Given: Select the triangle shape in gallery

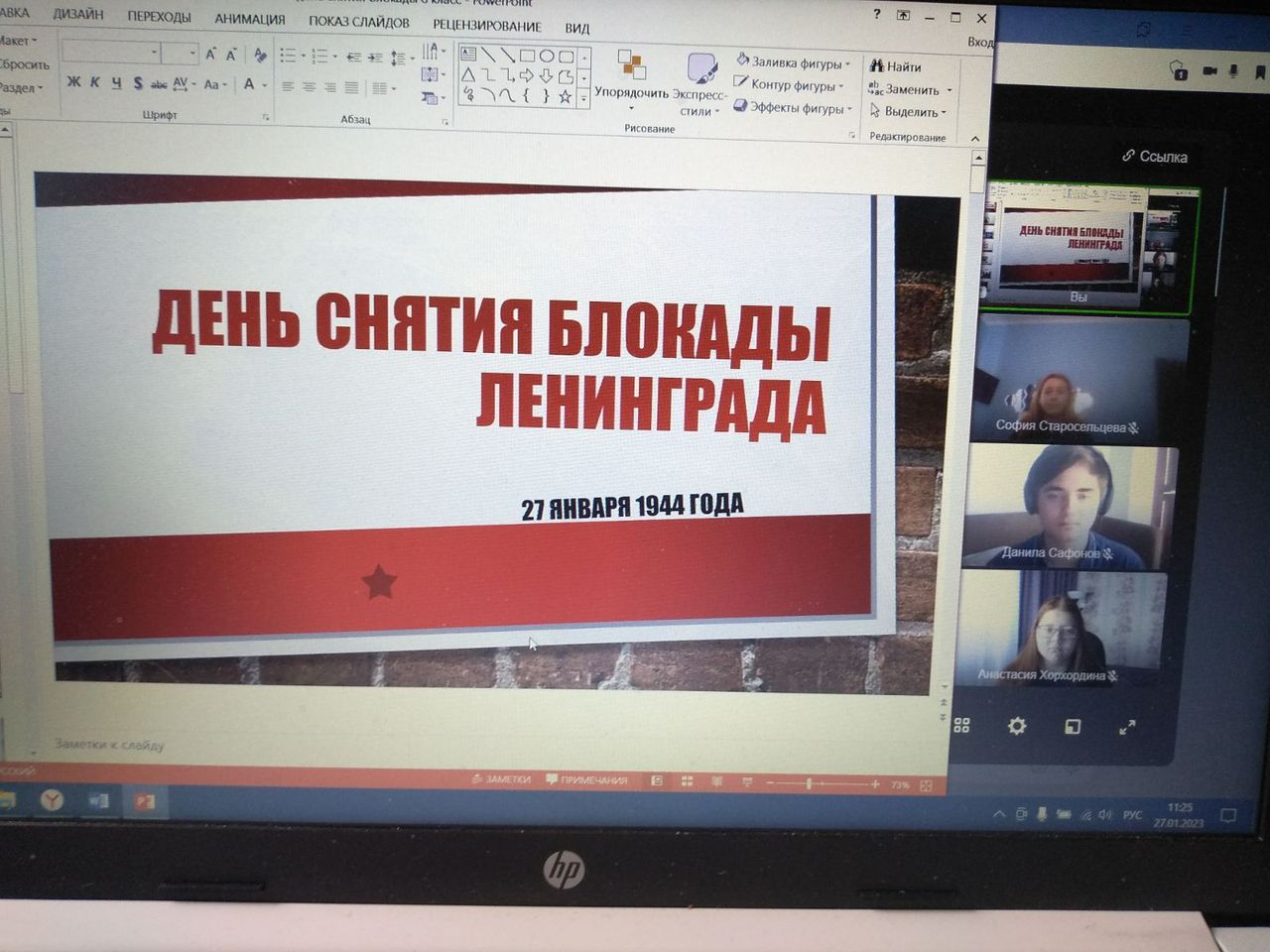Looking at the screenshot, I should point(468,74).
